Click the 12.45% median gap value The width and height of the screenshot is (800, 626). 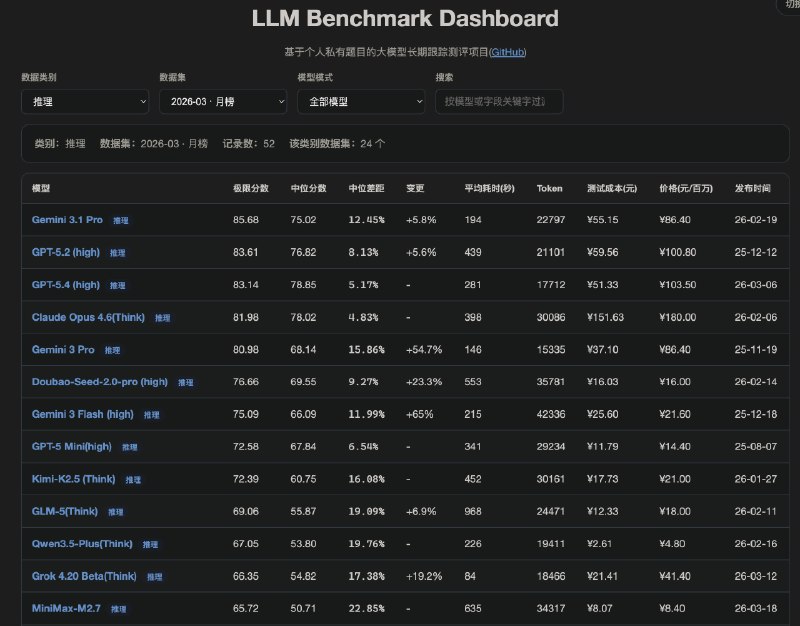click(366, 220)
